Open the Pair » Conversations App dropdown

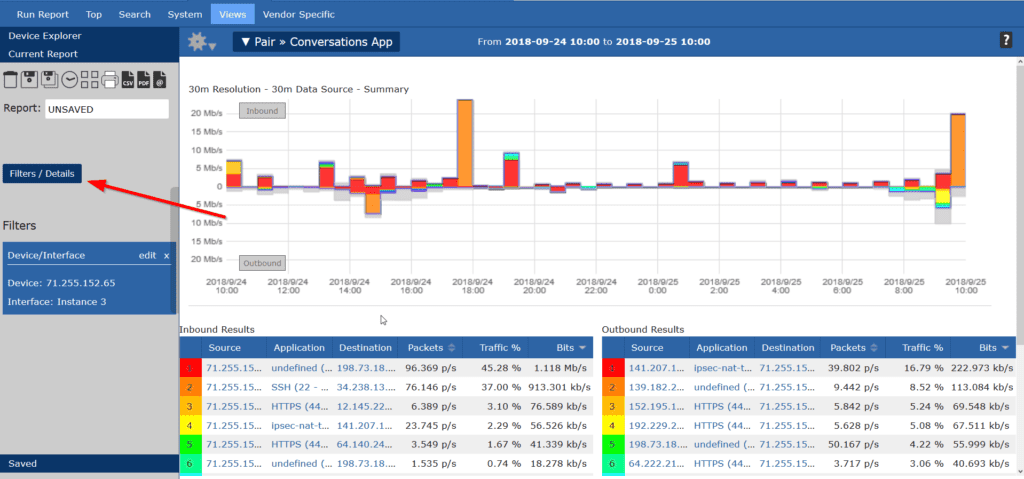tap(316, 42)
